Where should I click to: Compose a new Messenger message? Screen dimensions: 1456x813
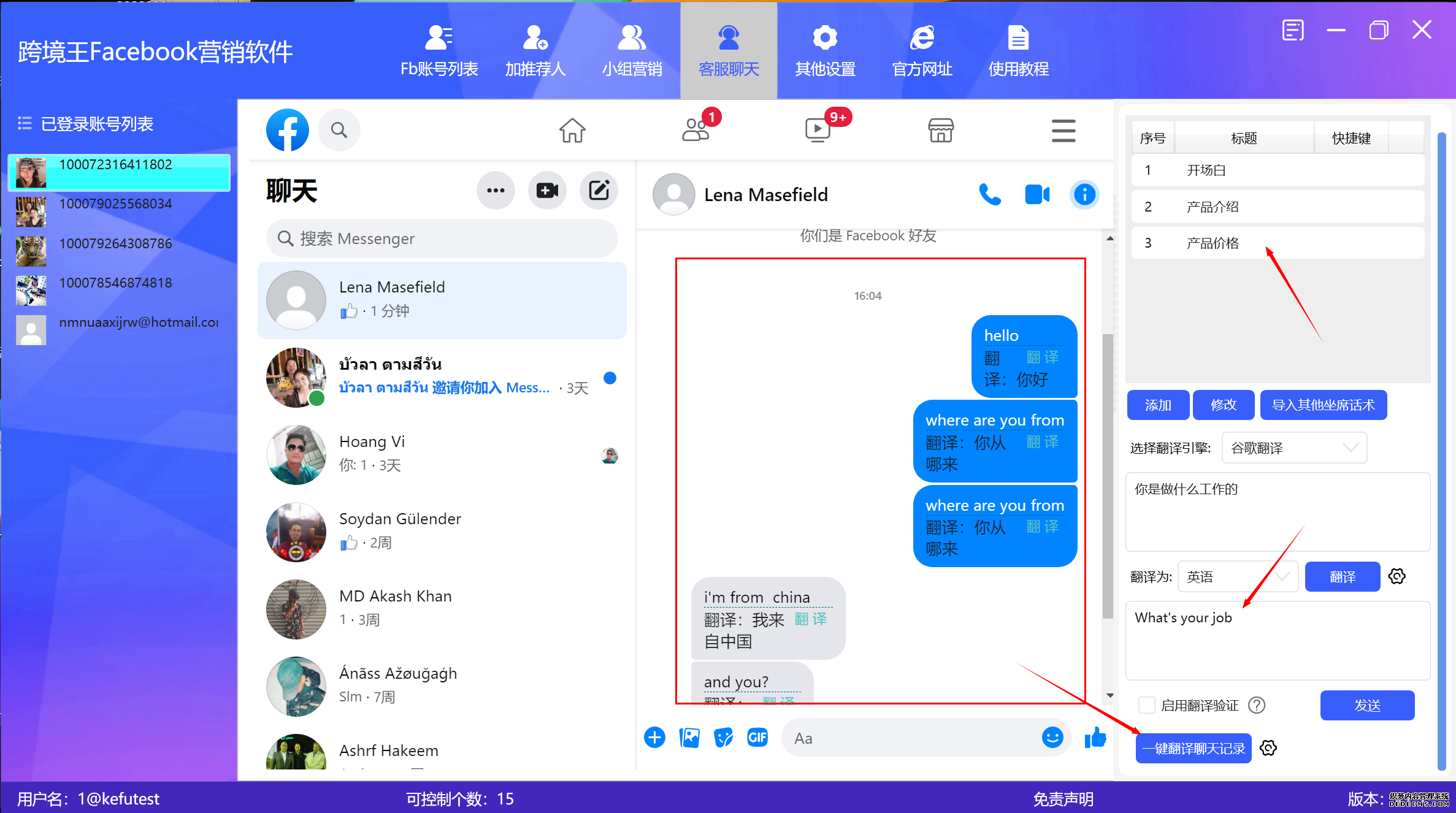pyautogui.click(x=599, y=191)
